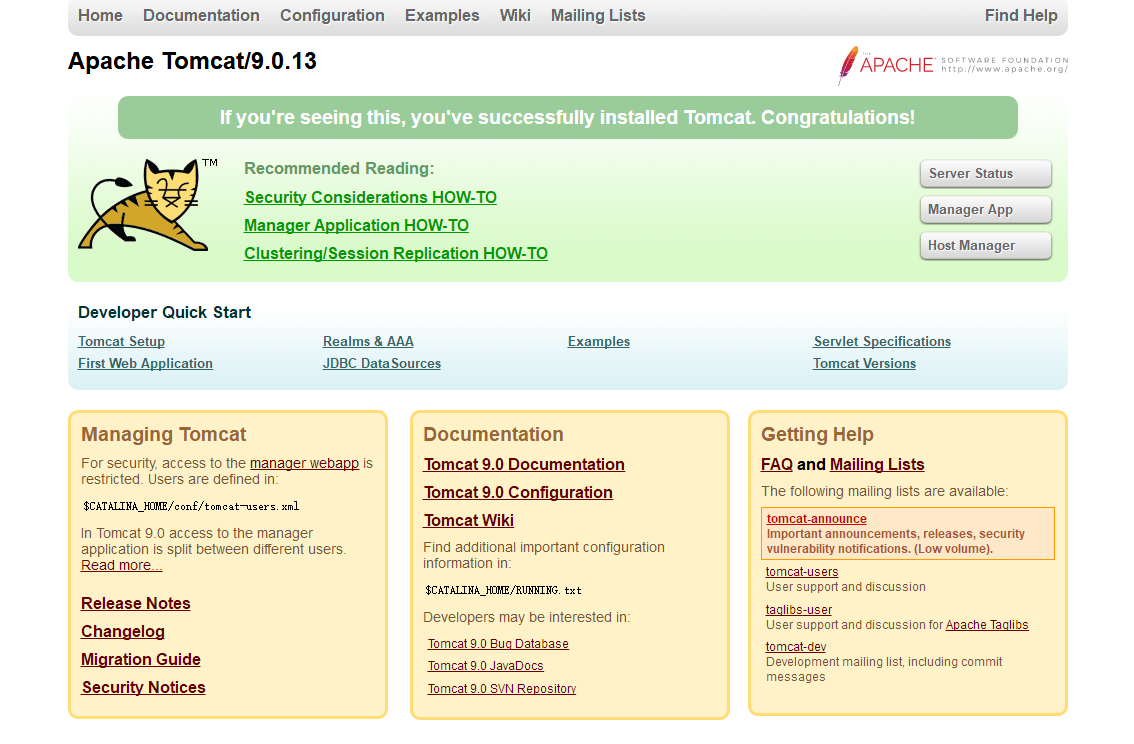Open the Server Status page

[985, 173]
